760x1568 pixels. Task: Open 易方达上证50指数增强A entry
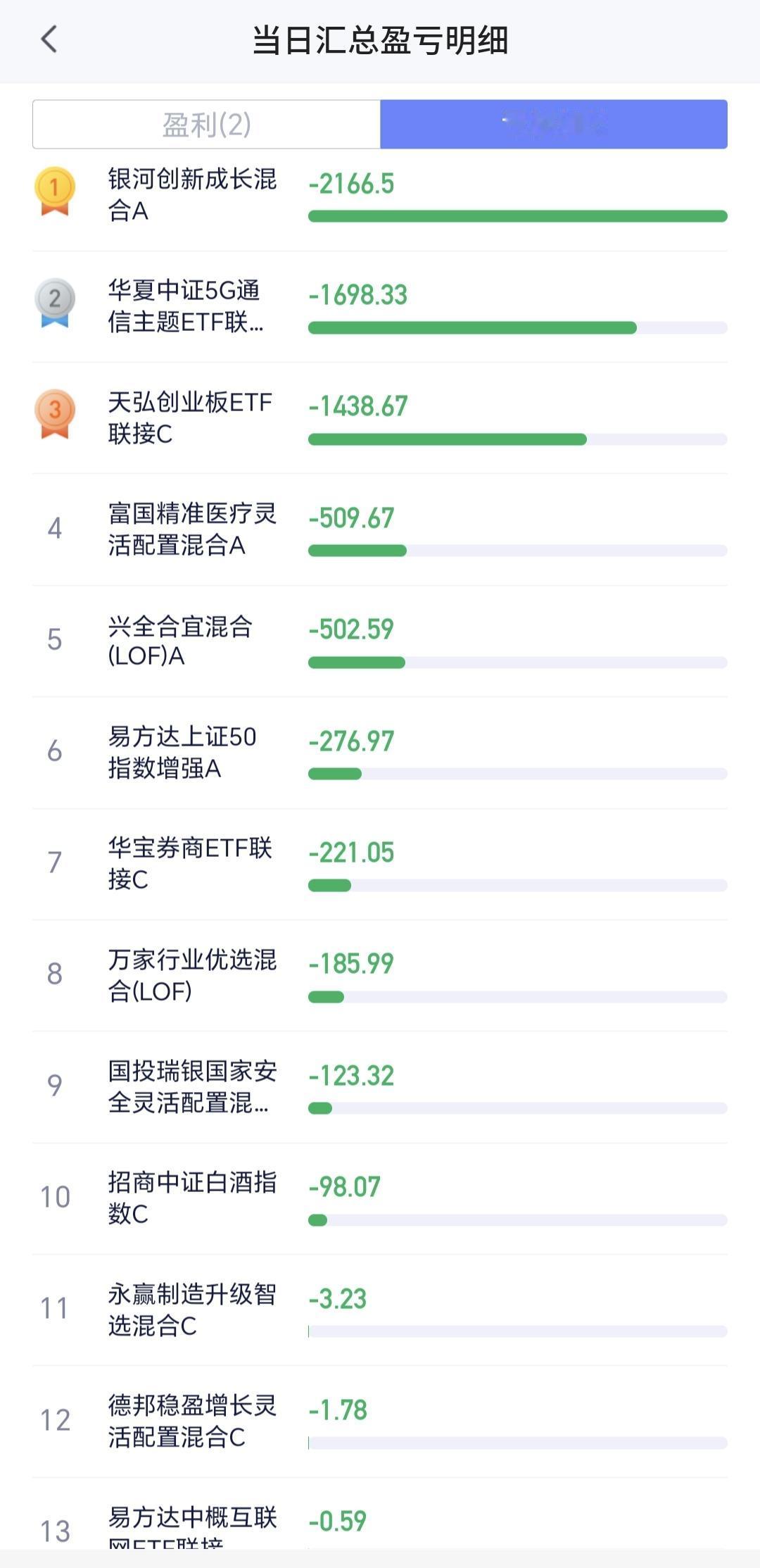tap(182, 752)
